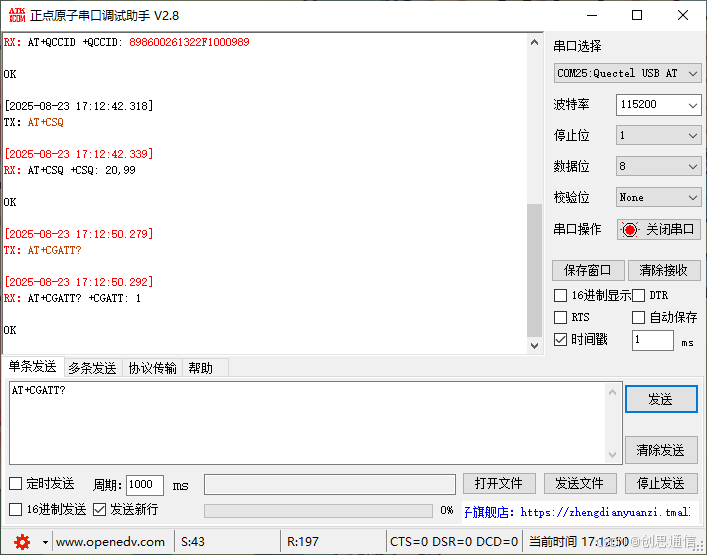Enable the 16进制发送 checkbox
This screenshot has width=707, height=555.
tap(16, 510)
